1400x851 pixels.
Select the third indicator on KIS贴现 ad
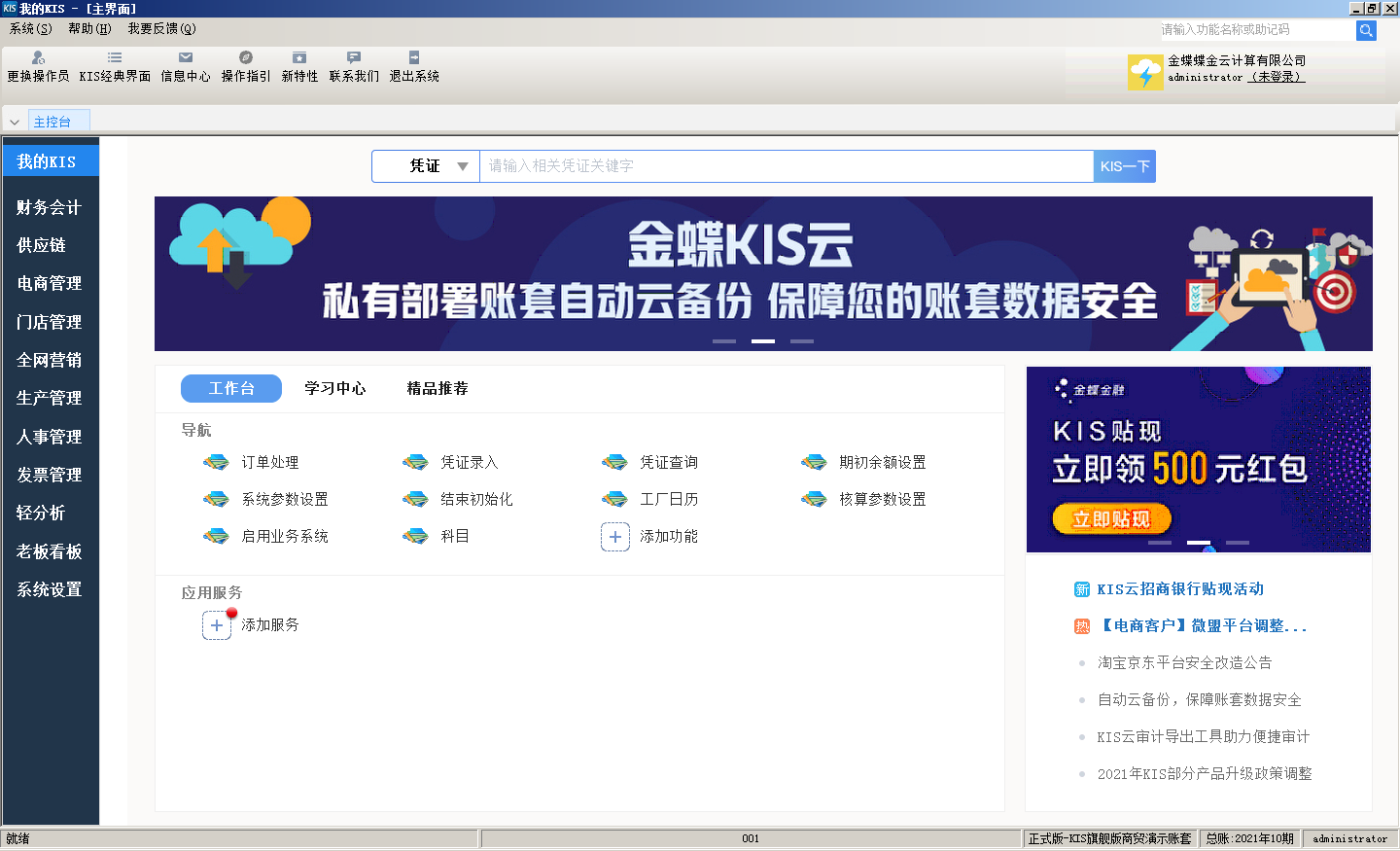(x=1238, y=543)
